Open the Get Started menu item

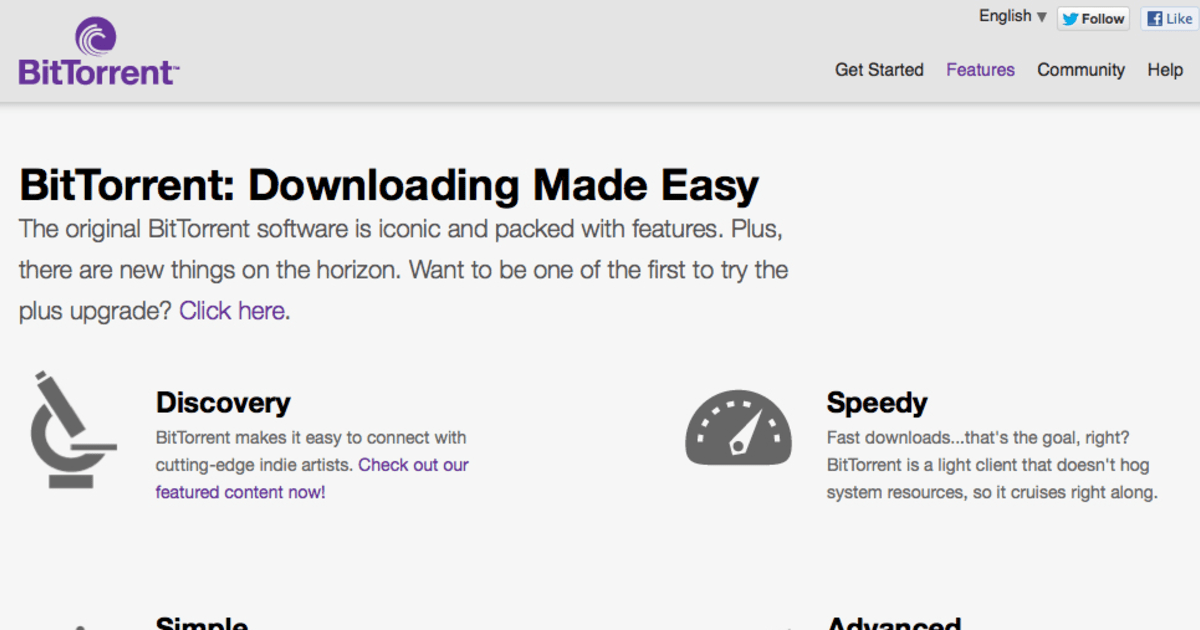(x=879, y=70)
